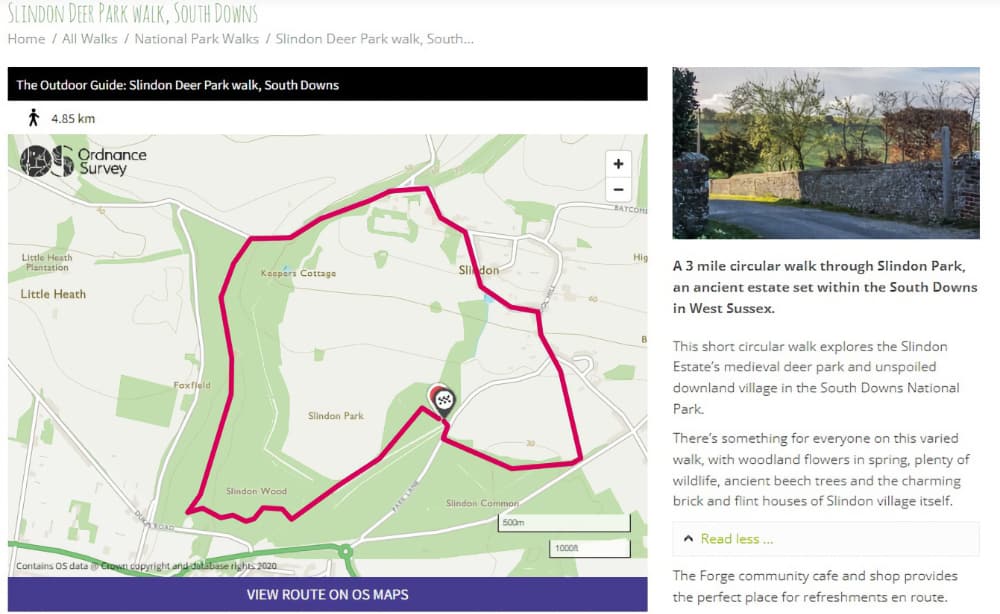Image resolution: width=1000 pixels, height=614 pixels.
Task: Click the Slindon Park map label
Action: [336, 416]
